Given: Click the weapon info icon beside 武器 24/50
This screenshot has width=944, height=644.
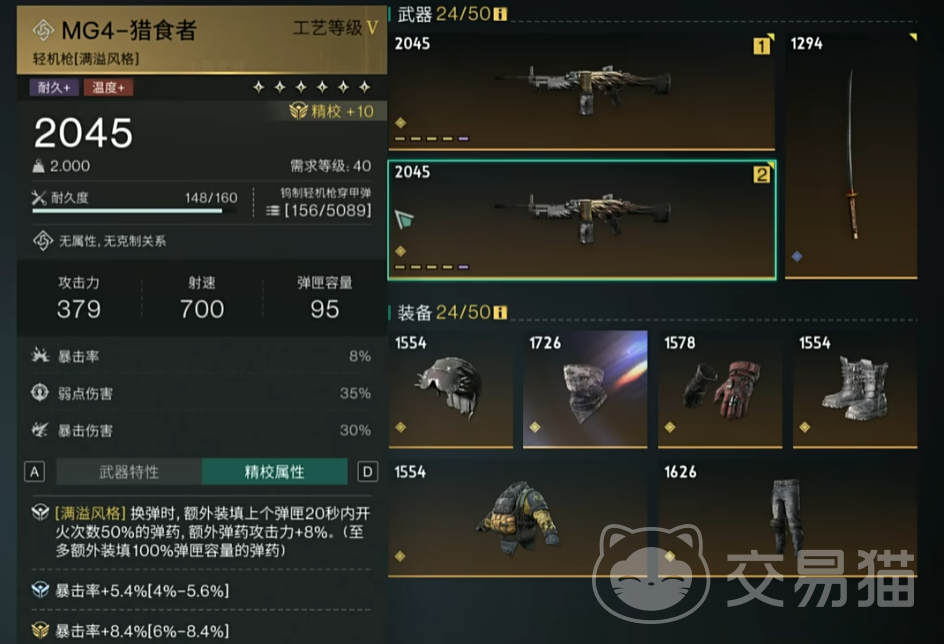Looking at the screenshot, I should [500, 13].
